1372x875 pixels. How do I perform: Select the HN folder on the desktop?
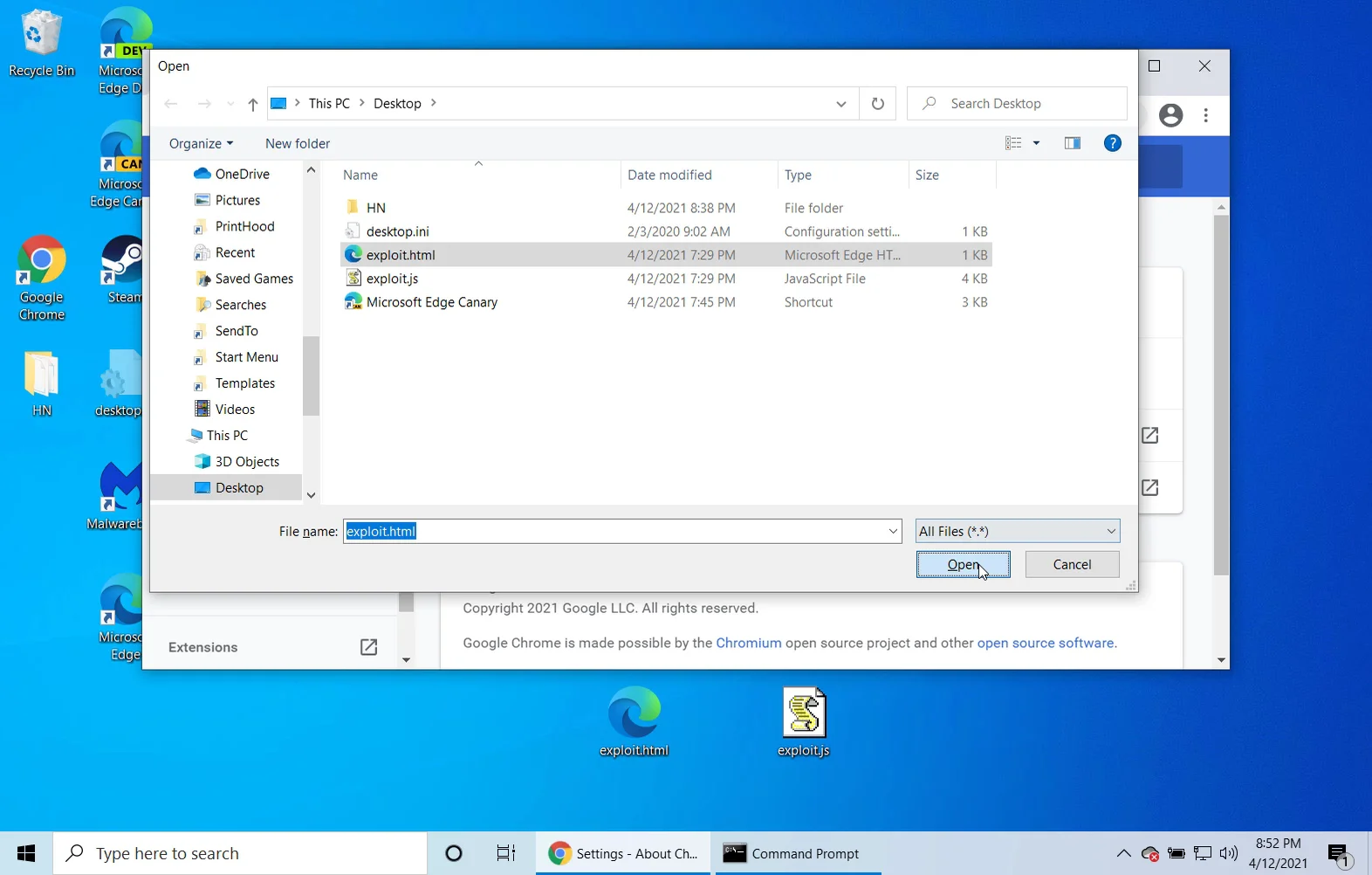41,382
